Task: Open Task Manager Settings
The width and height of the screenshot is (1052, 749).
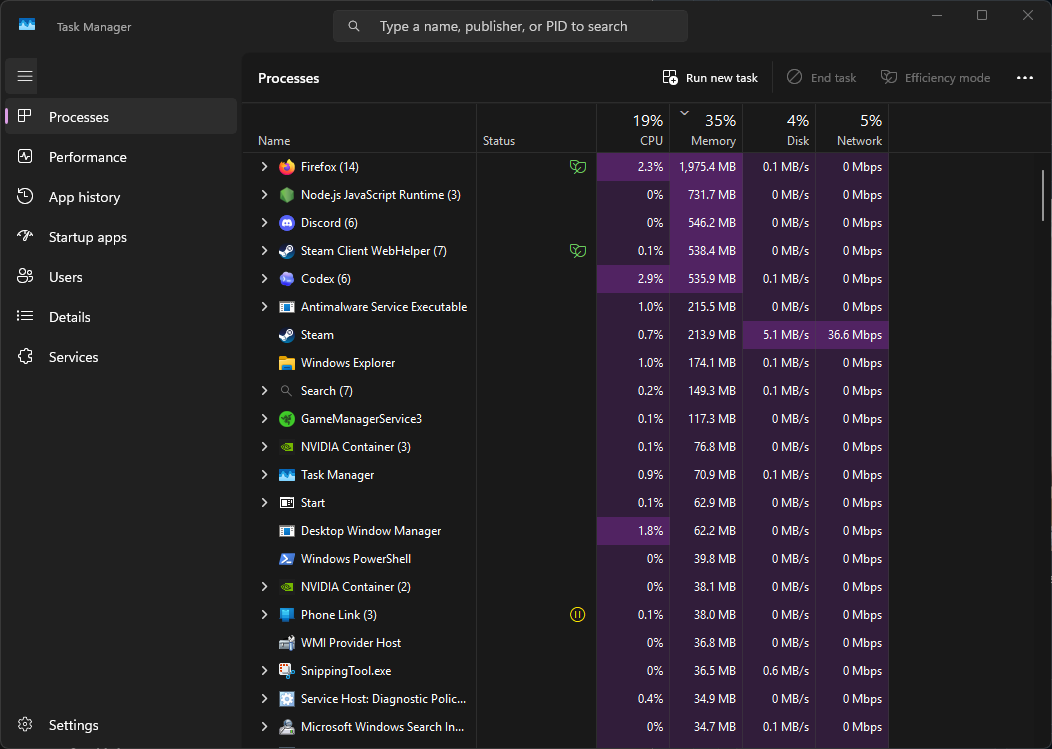Action: point(121,725)
